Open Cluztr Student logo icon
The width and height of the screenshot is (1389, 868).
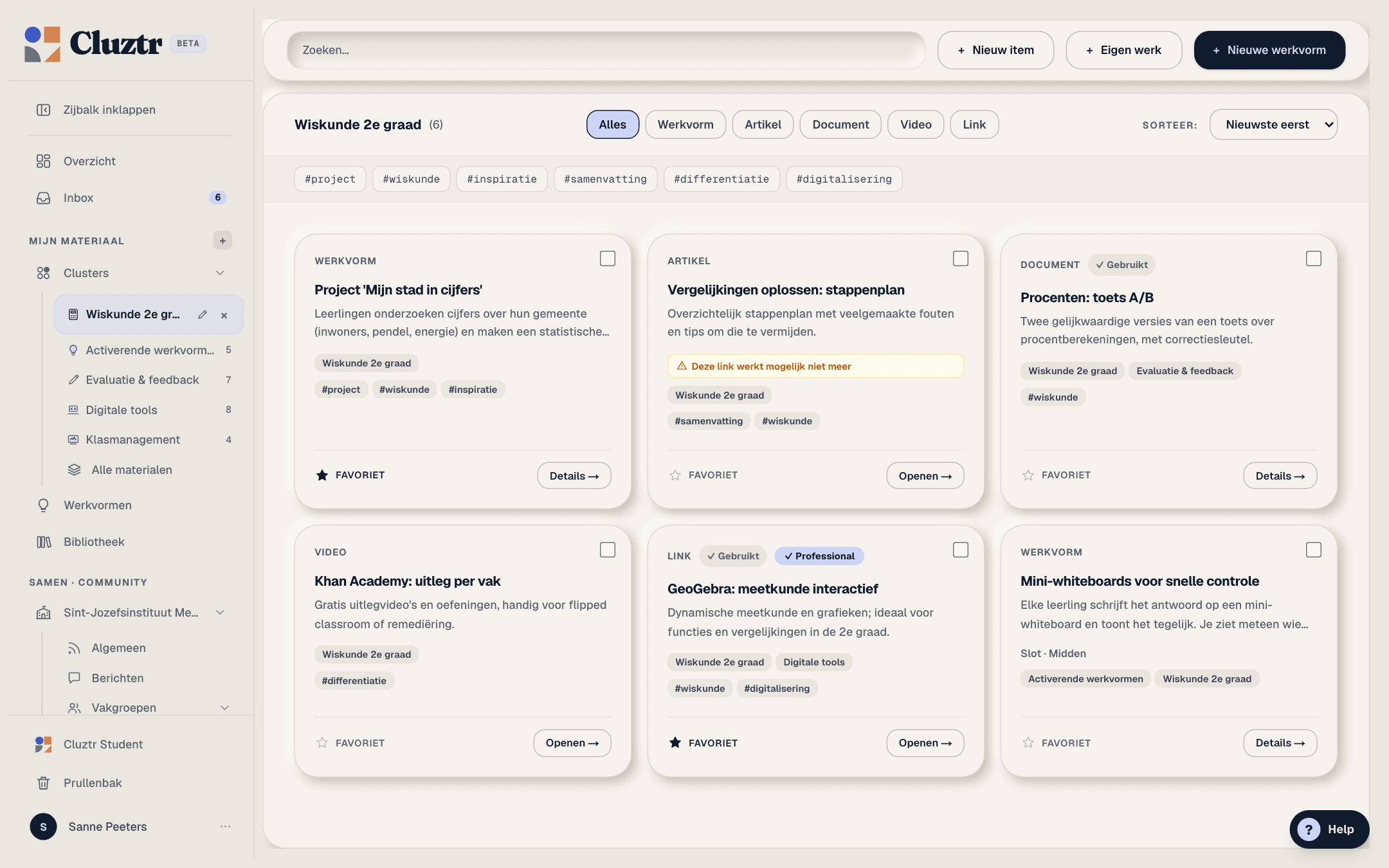[x=43, y=745]
